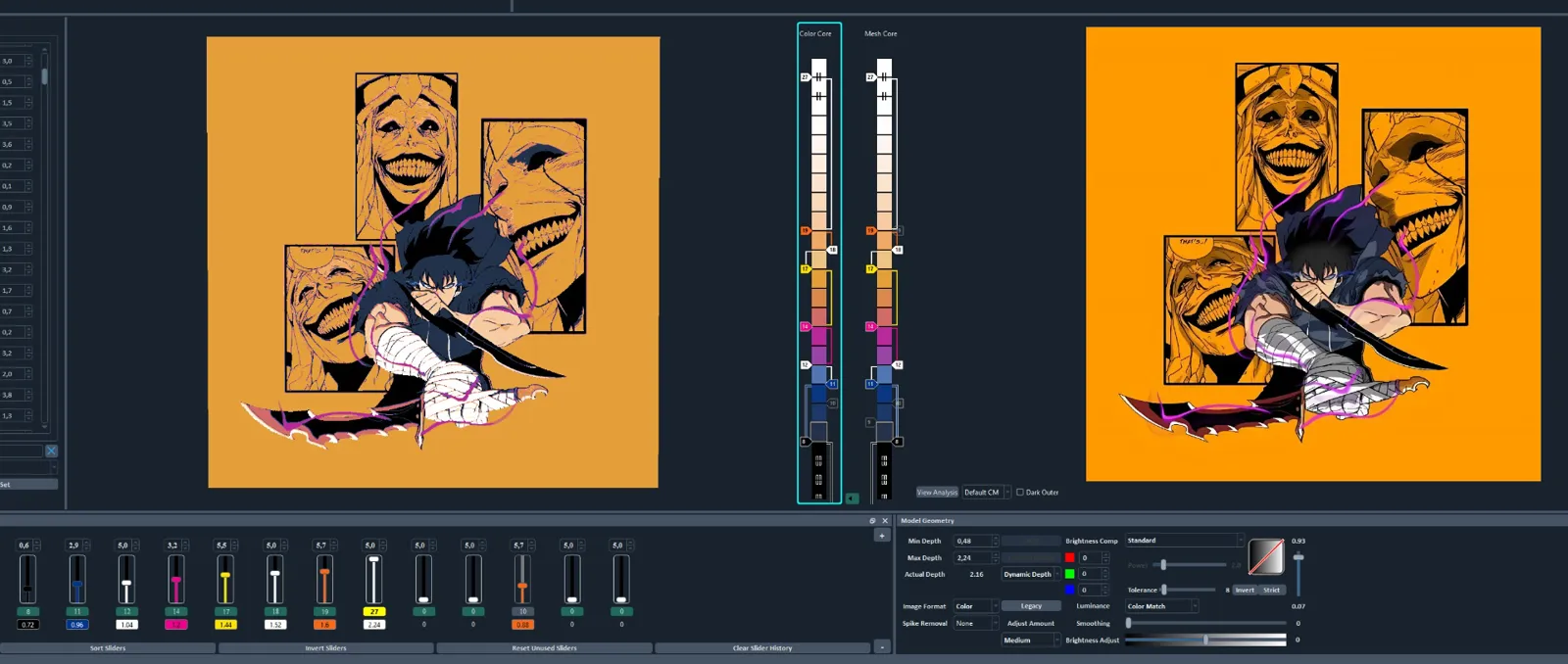The image size is (1568, 664).
Task: Select the Mesh Core column label
Action: 880,33
